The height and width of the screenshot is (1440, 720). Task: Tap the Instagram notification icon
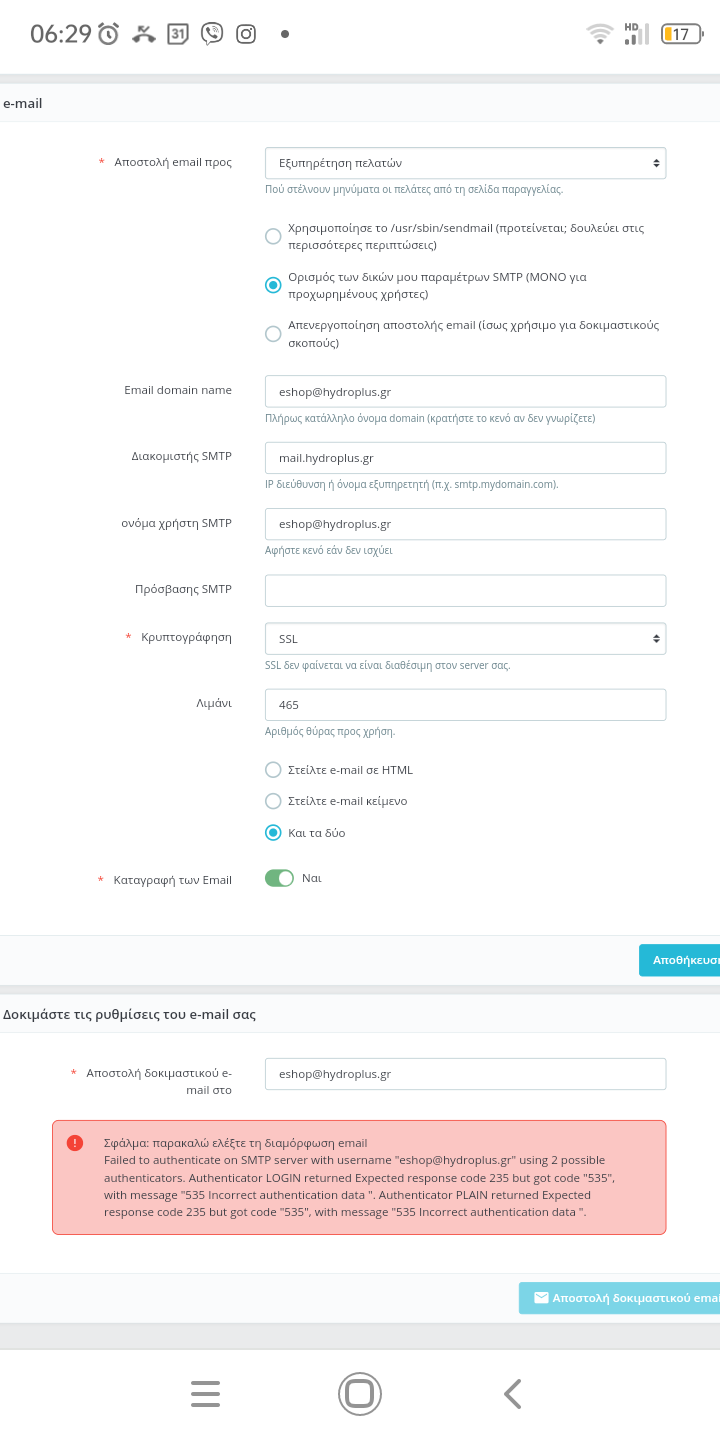pyautogui.click(x=246, y=34)
